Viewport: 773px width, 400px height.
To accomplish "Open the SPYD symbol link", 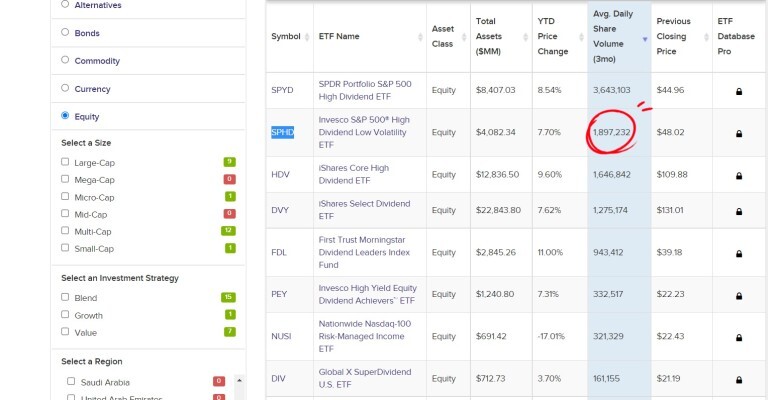I will 282,90.
